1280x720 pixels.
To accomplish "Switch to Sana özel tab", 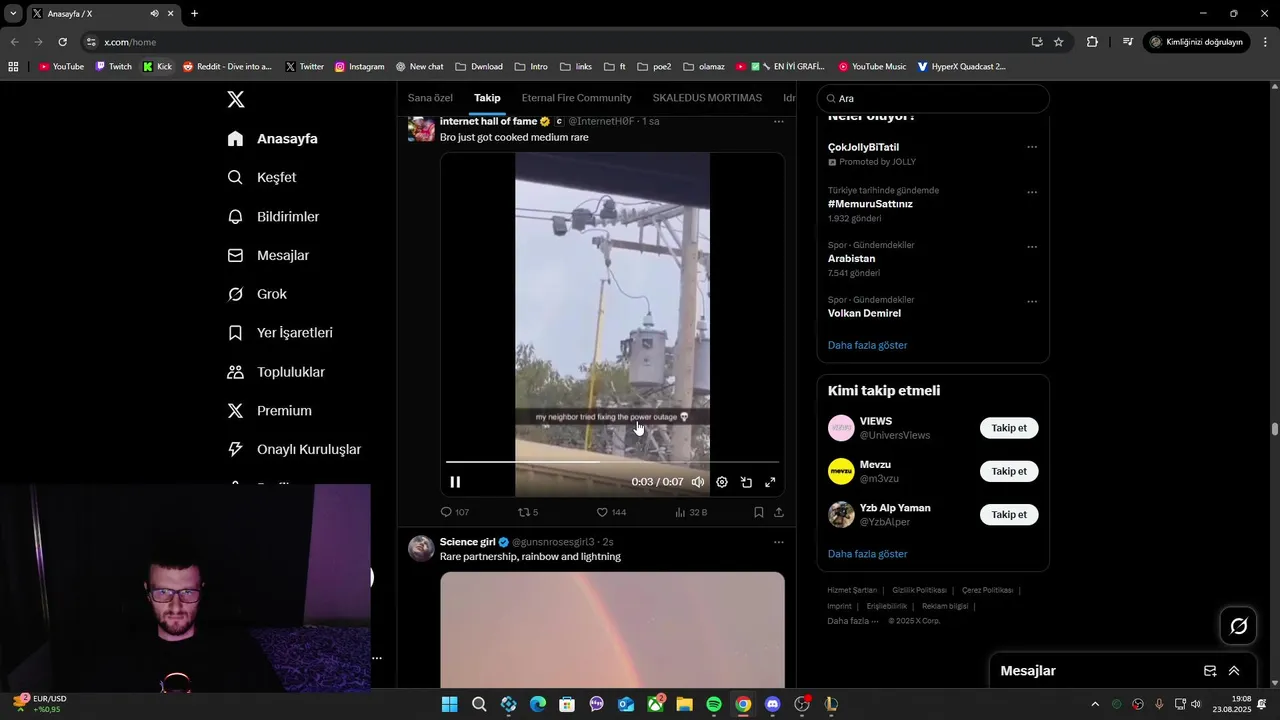I will (x=430, y=98).
